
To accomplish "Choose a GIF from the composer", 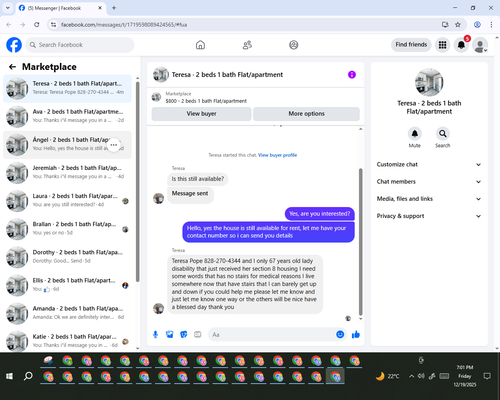I will [198, 334].
